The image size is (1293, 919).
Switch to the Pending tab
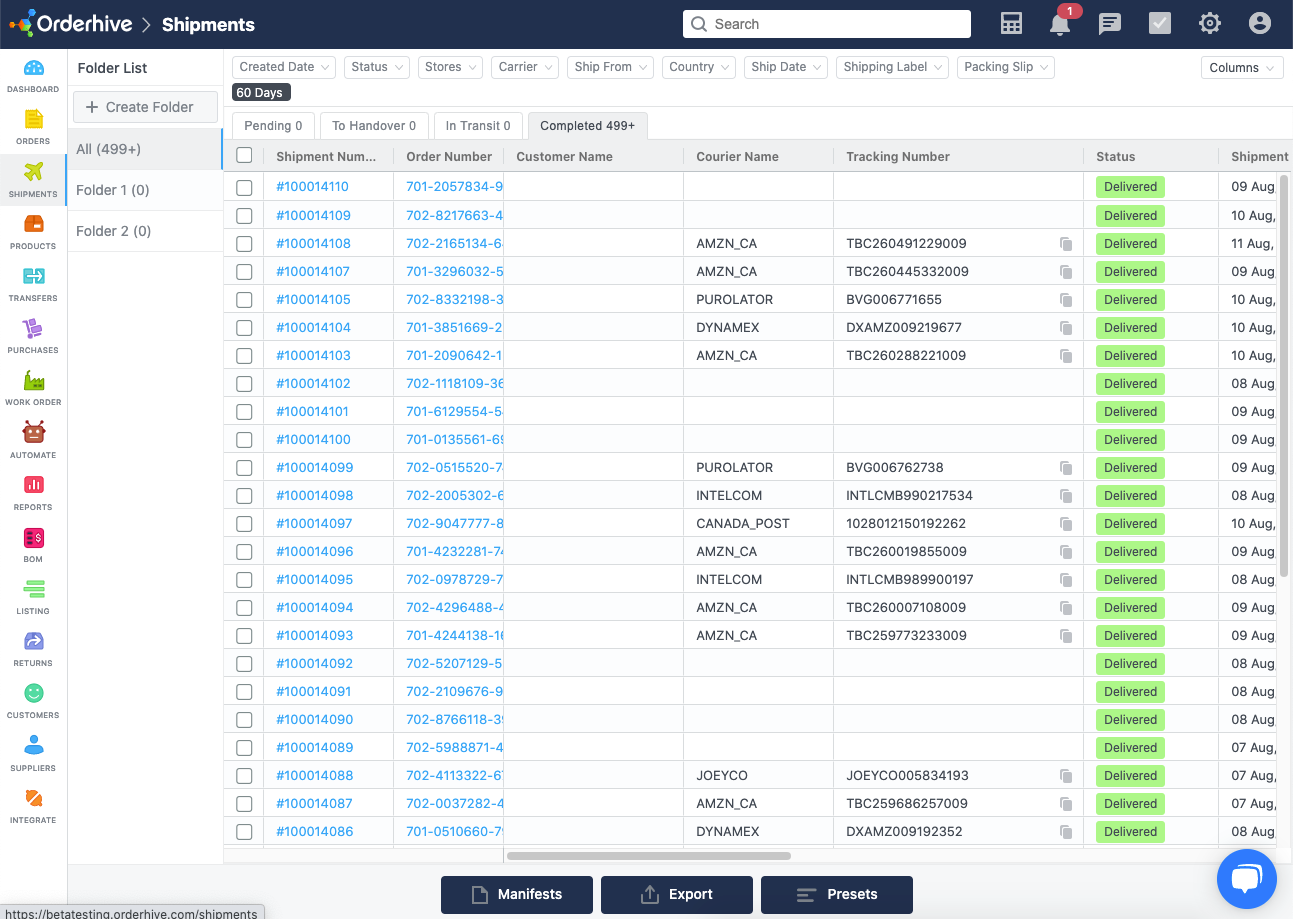coord(273,126)
